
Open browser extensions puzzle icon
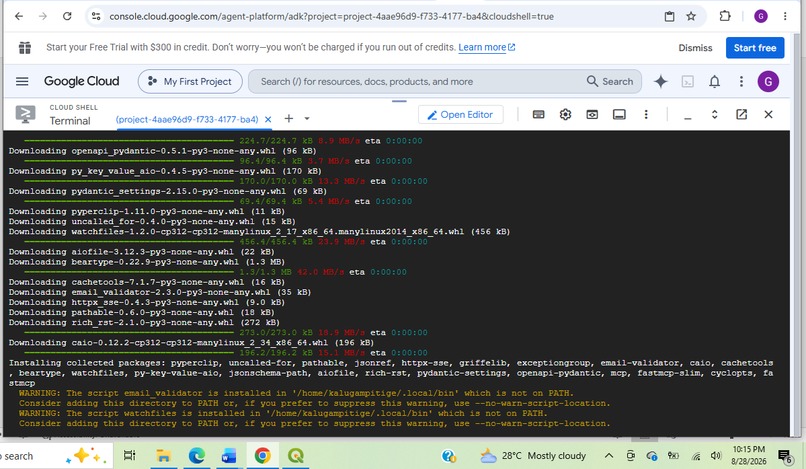point(725,16)
